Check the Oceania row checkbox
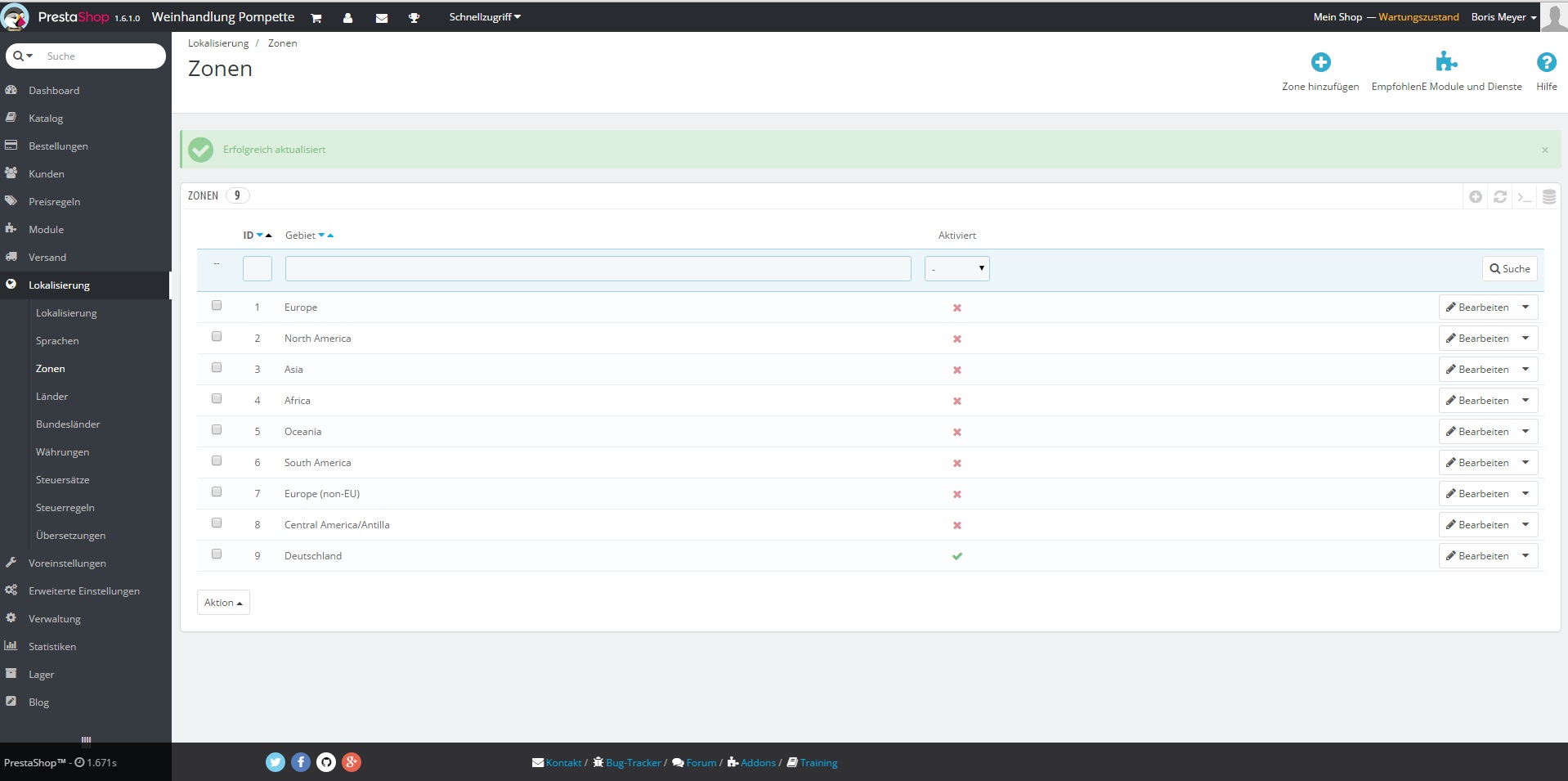Screen dimensions: 1568x781 (217, 430)
